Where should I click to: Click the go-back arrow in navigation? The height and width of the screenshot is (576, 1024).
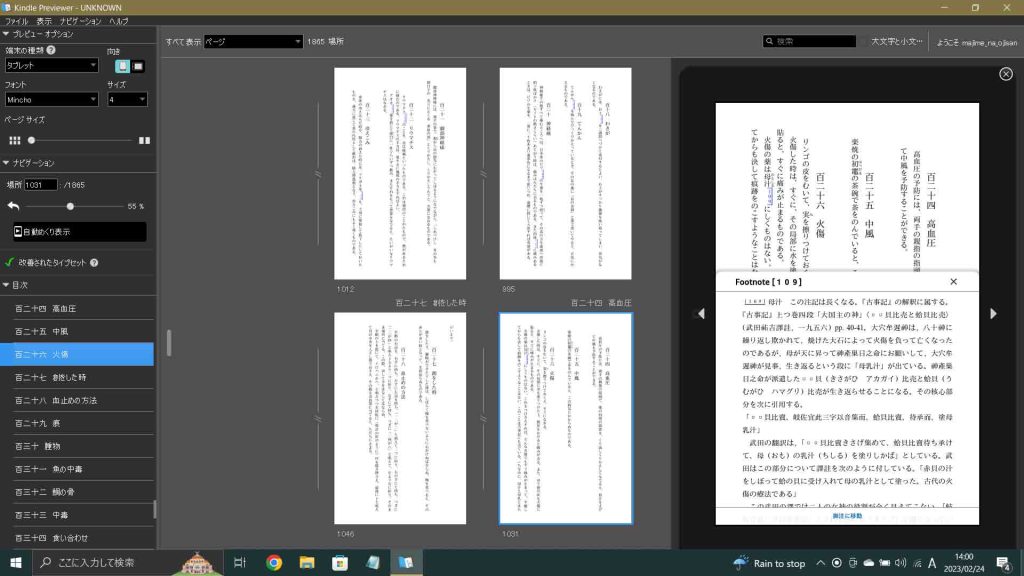[x=13, y=206]
